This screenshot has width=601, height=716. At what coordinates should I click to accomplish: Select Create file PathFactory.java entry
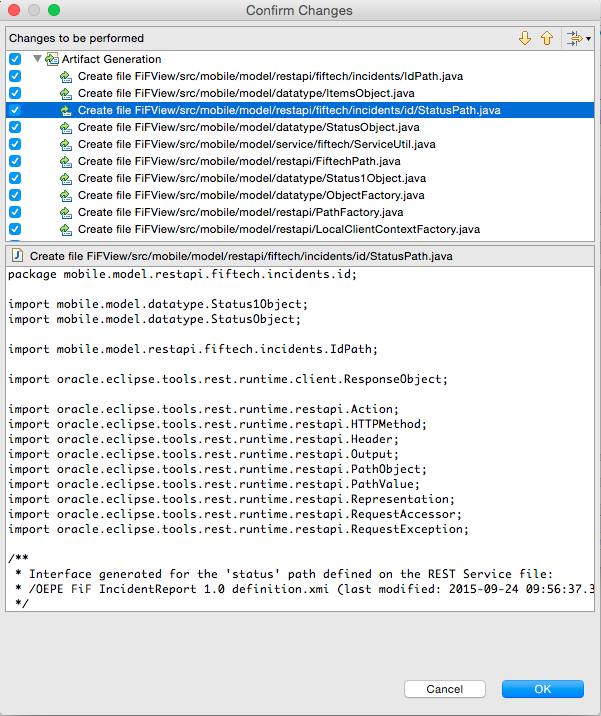[x=241, y=212]
